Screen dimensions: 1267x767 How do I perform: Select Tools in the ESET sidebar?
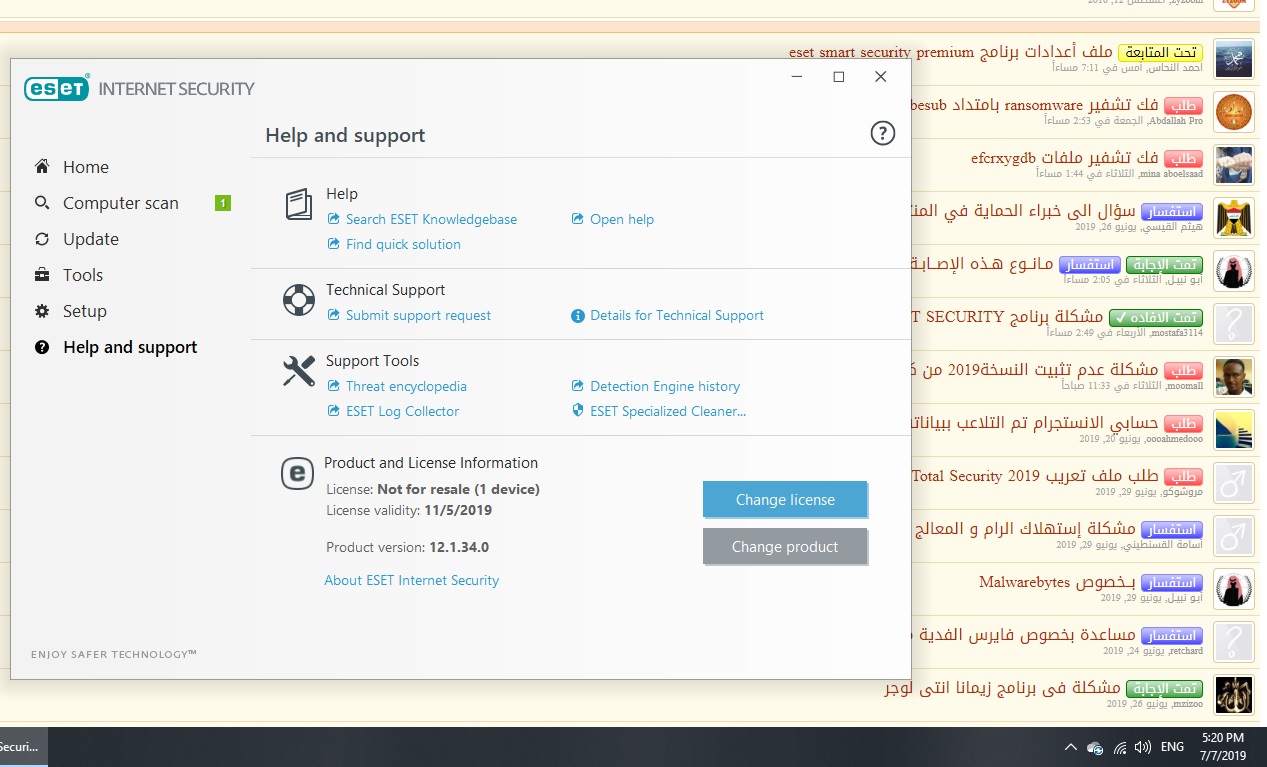82,275
